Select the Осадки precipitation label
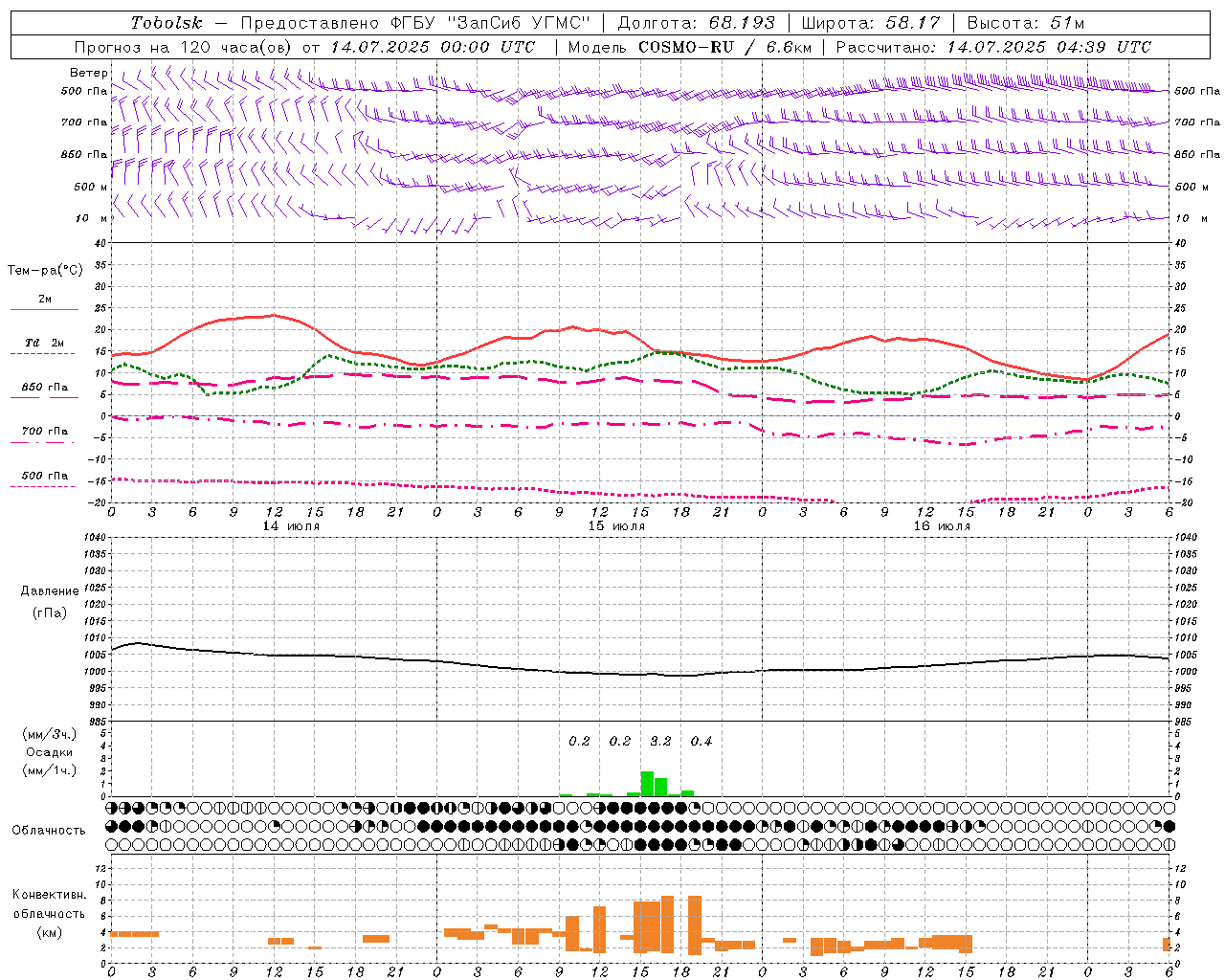Image resolution: width=1225 pixels, height=980 pixels. 50,752
